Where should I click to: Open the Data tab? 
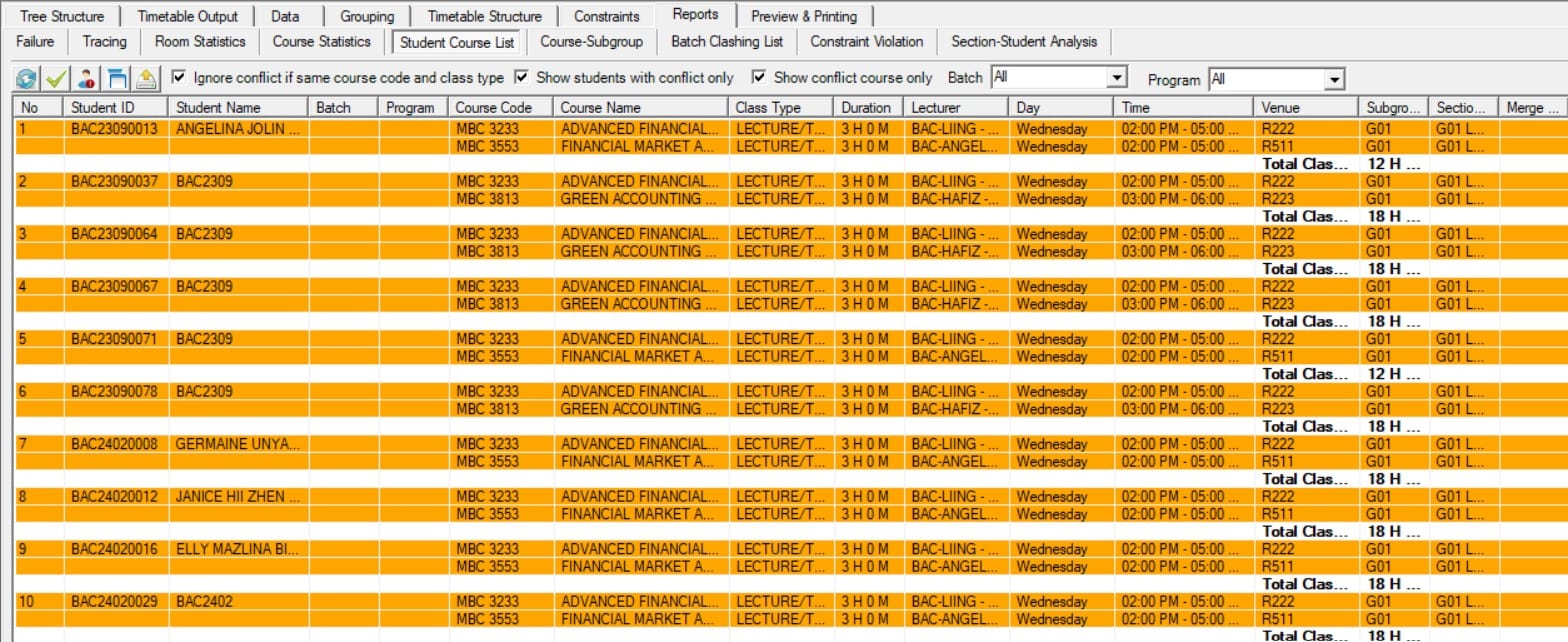click(x=285, y=16)
